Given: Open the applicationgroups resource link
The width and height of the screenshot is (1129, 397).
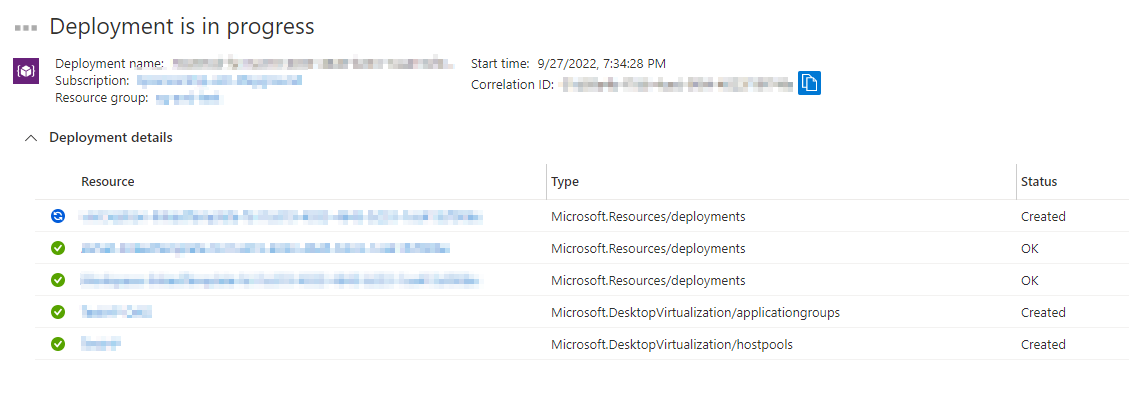Looking at the screenshot, I should (116, 312).
